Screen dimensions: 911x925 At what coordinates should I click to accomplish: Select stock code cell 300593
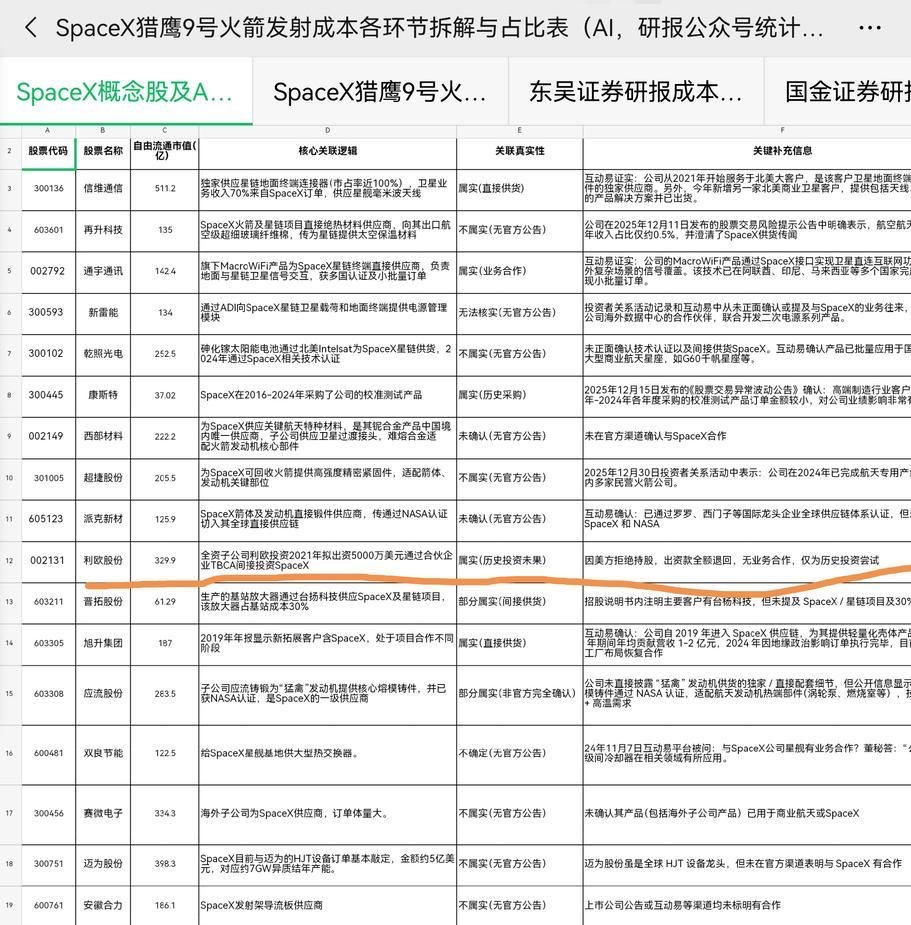click(48, 313)
